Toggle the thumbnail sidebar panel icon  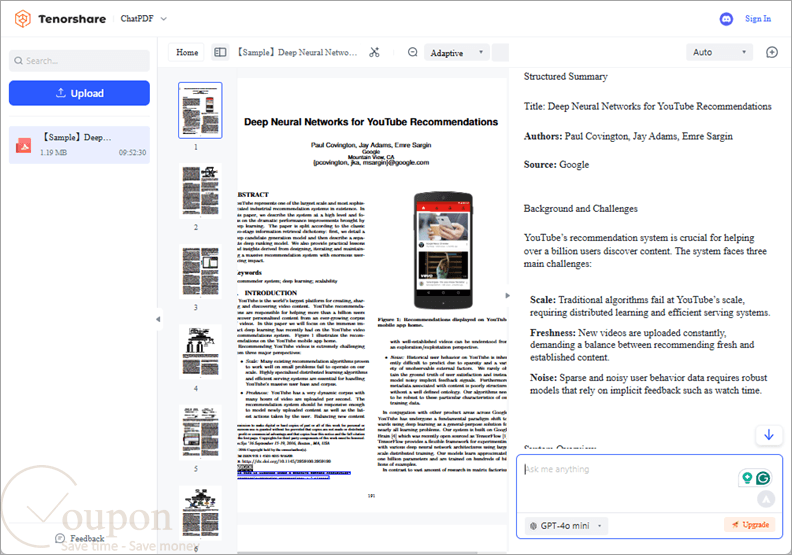[220, 52]
